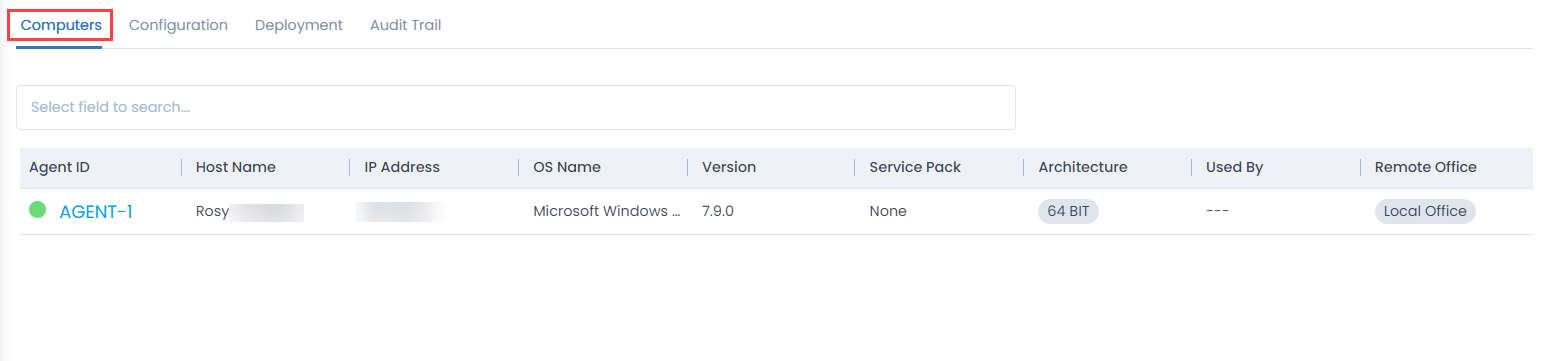Open the AGENT-1 link
The image size is (1543, 361).
coord(96,211)
